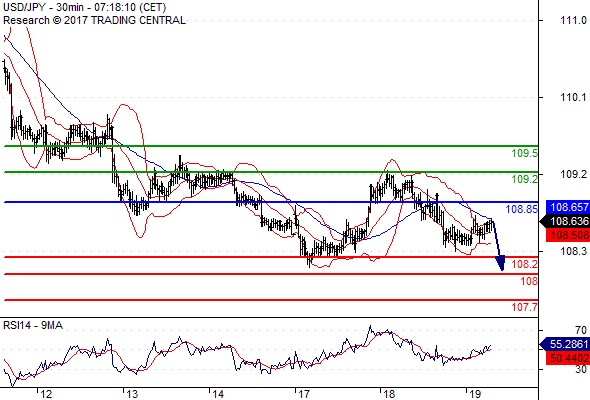Screen dimensions: 590x400
Task: Select the red 107.7 support label
Action: pyautogui.click(x=525, y=307)
